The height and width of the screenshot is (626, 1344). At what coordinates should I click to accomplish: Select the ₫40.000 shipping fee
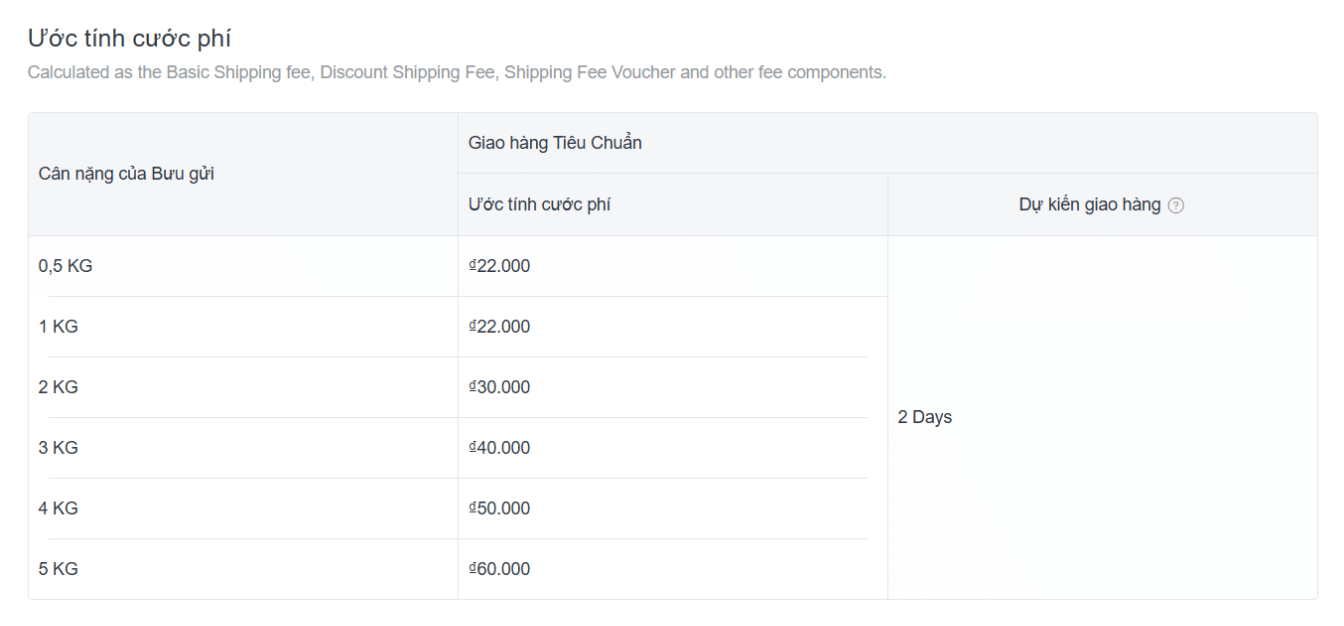(x=499, y=448)
